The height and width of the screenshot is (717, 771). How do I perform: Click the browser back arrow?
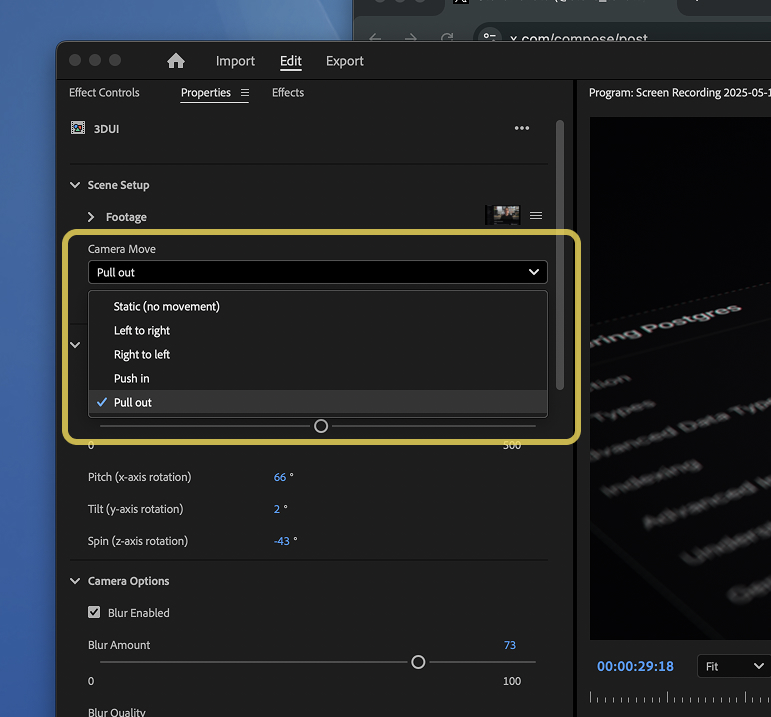coord(375,38)
